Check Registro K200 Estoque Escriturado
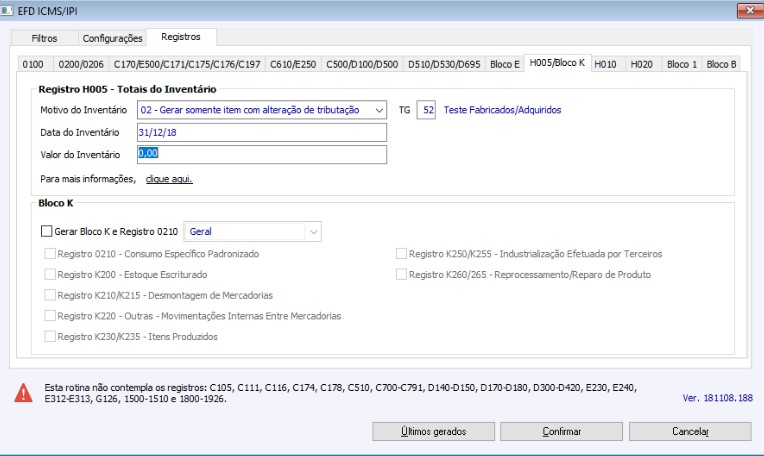 [50, 275]
